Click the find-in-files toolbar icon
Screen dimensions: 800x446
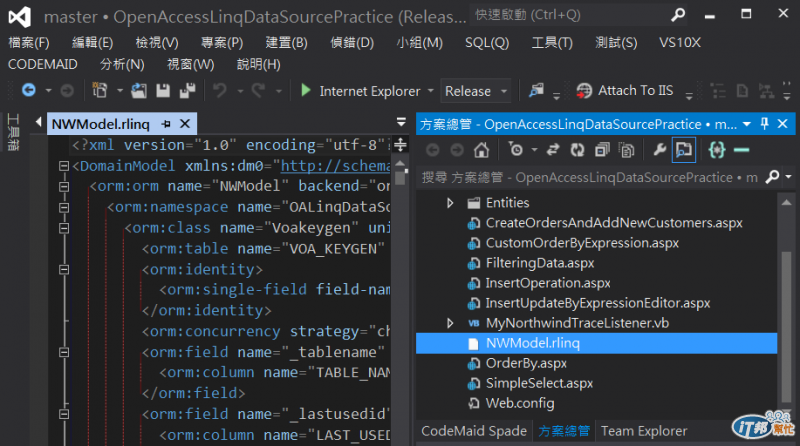[536, 90]
